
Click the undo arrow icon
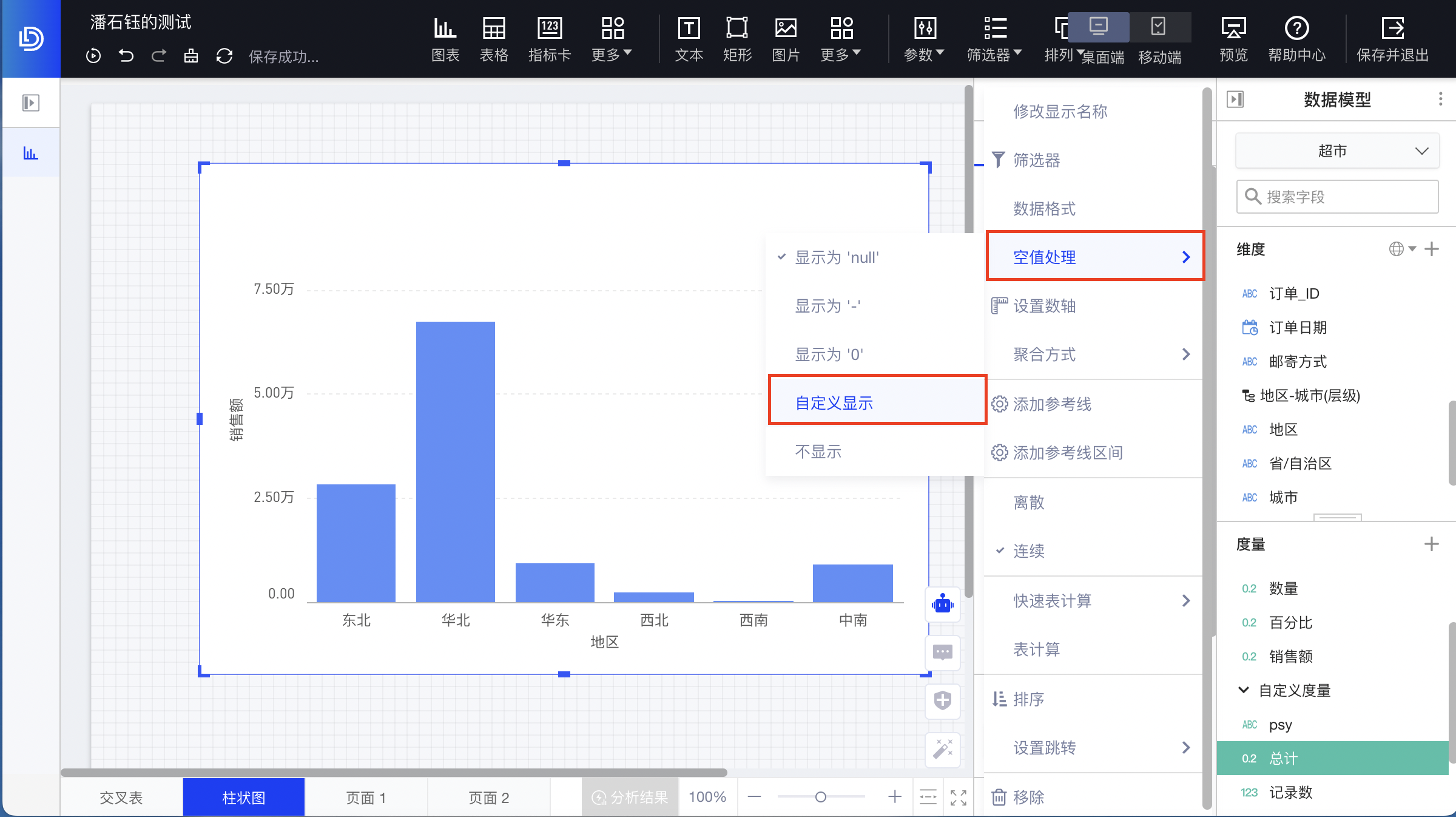[126, 56]
